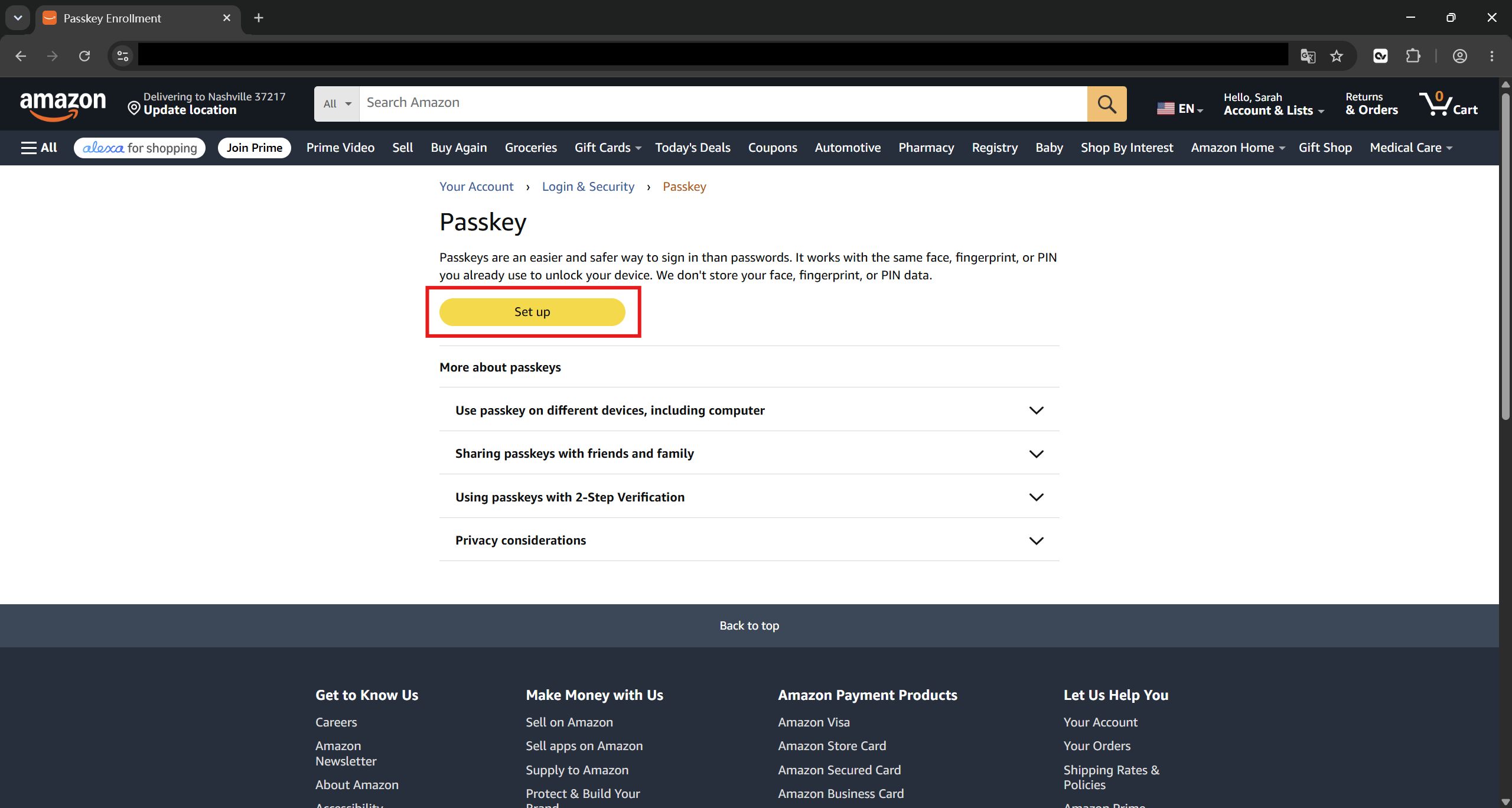Open site information icon in address bar

(x=122, y=56)
